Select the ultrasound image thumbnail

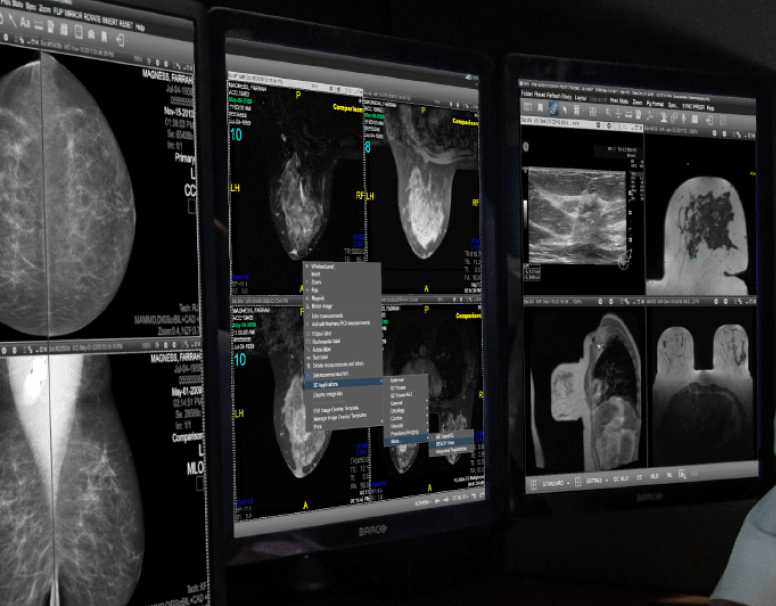click(x=576, y=215)
